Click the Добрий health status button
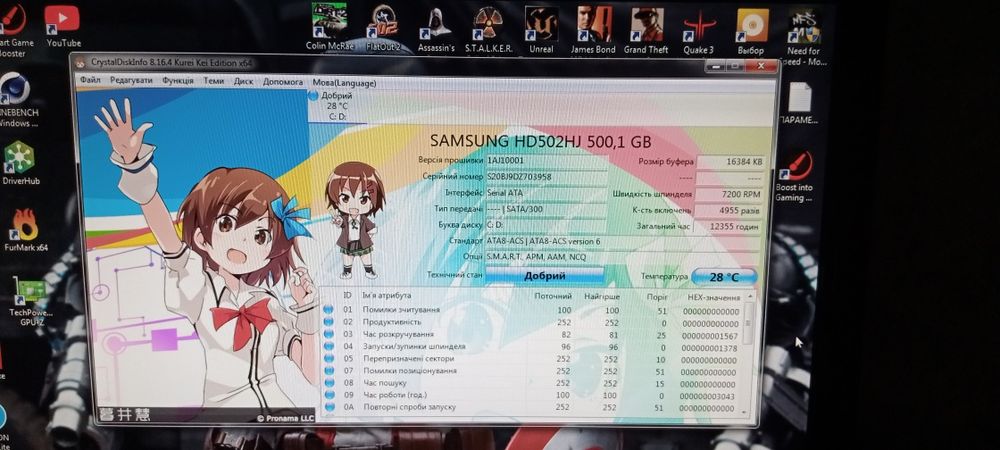 click(545, 275)
